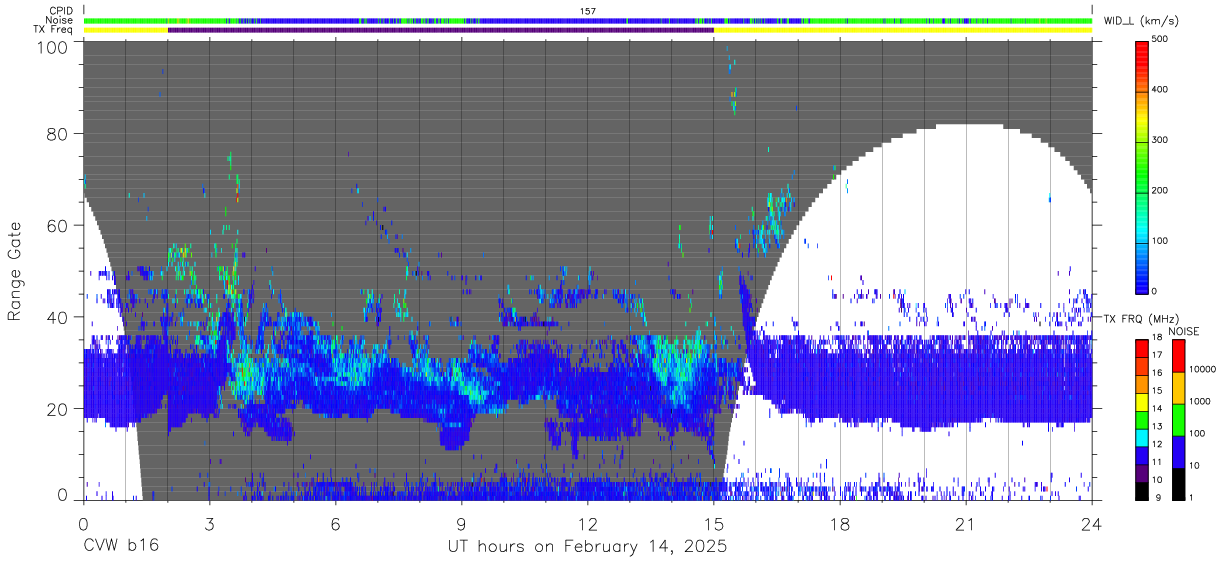Select the 24 tick on UT hours axis
The image size is (1228, 567).
pos(1092,523)
